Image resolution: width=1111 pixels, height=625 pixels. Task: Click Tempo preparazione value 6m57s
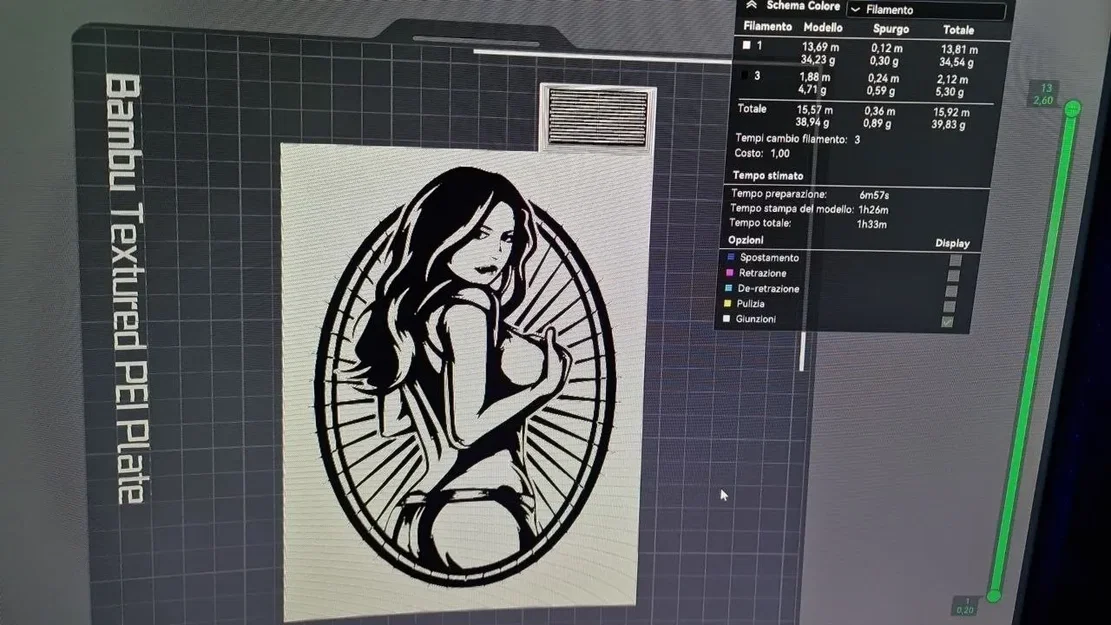[874, 195]
